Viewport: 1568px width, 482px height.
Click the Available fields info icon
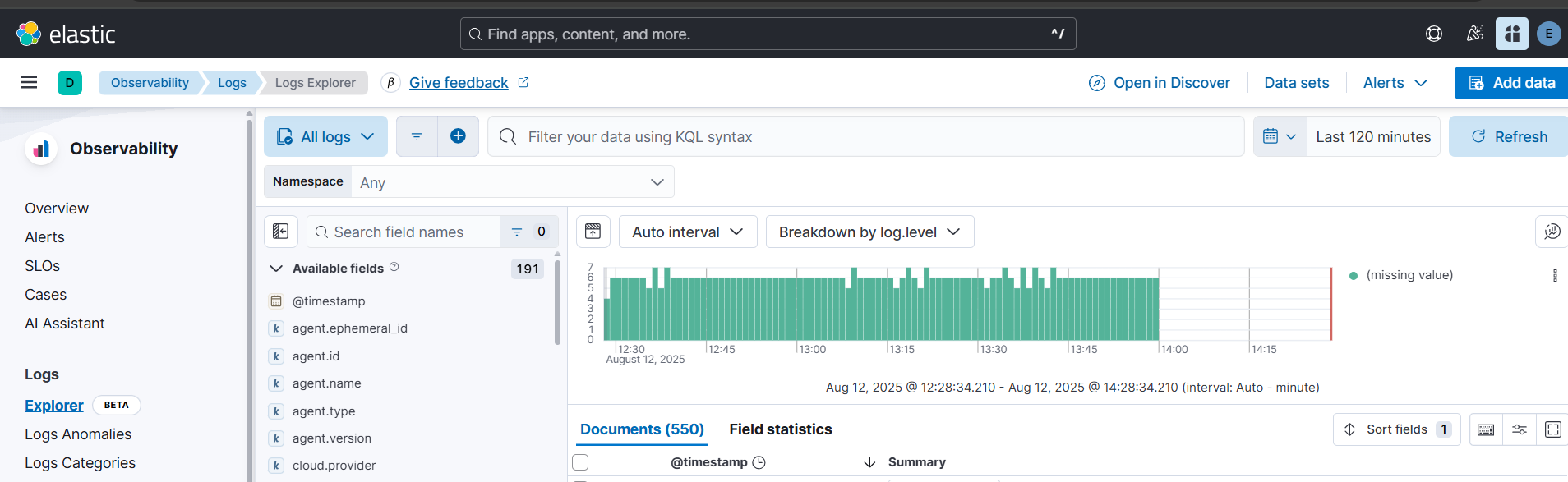point(394,267)
